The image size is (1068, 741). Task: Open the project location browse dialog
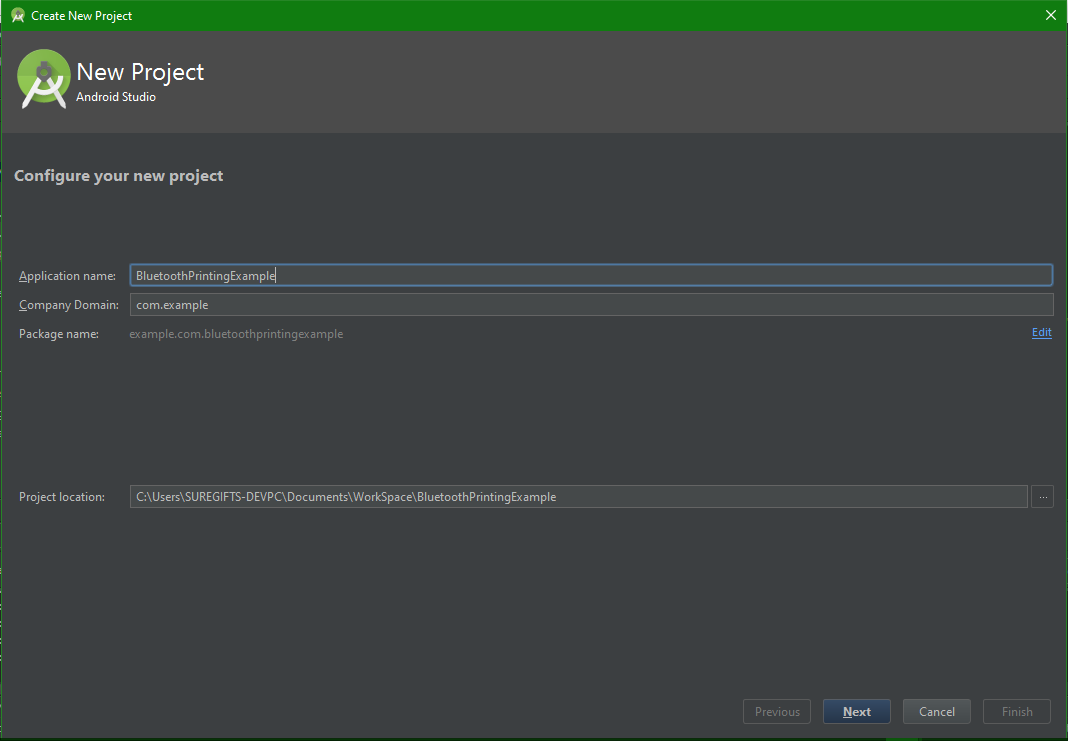pyautogui.click(x=1042, y=496)
